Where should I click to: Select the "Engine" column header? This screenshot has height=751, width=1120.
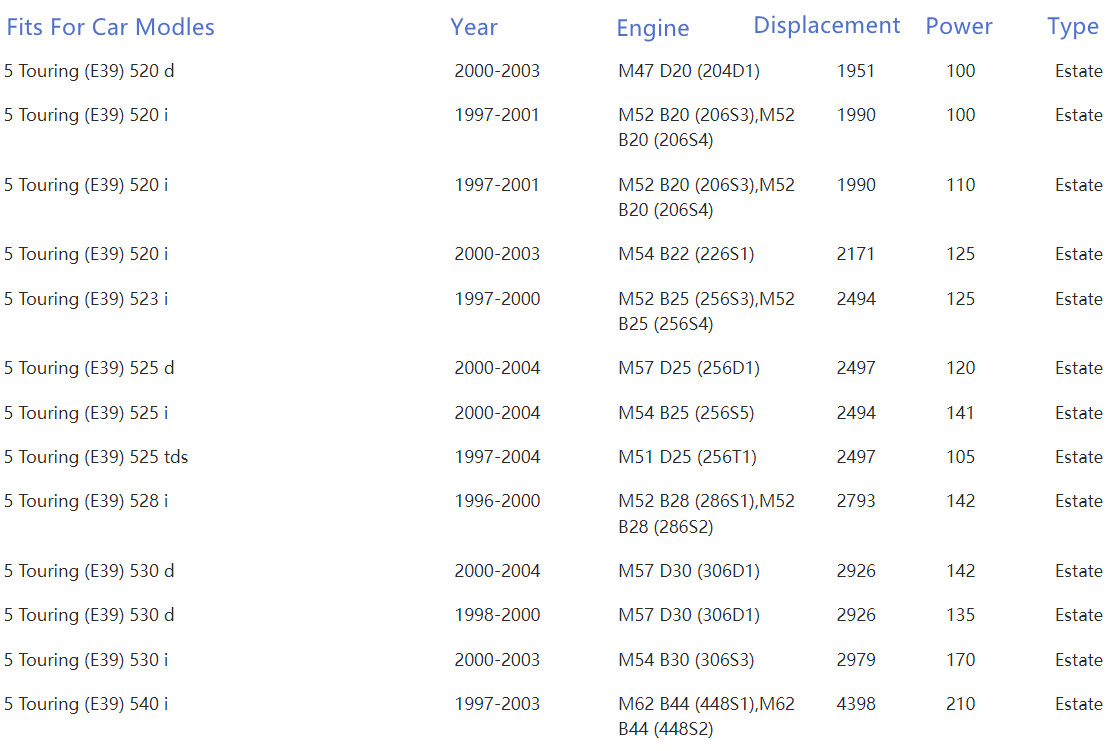pos(652,28)
